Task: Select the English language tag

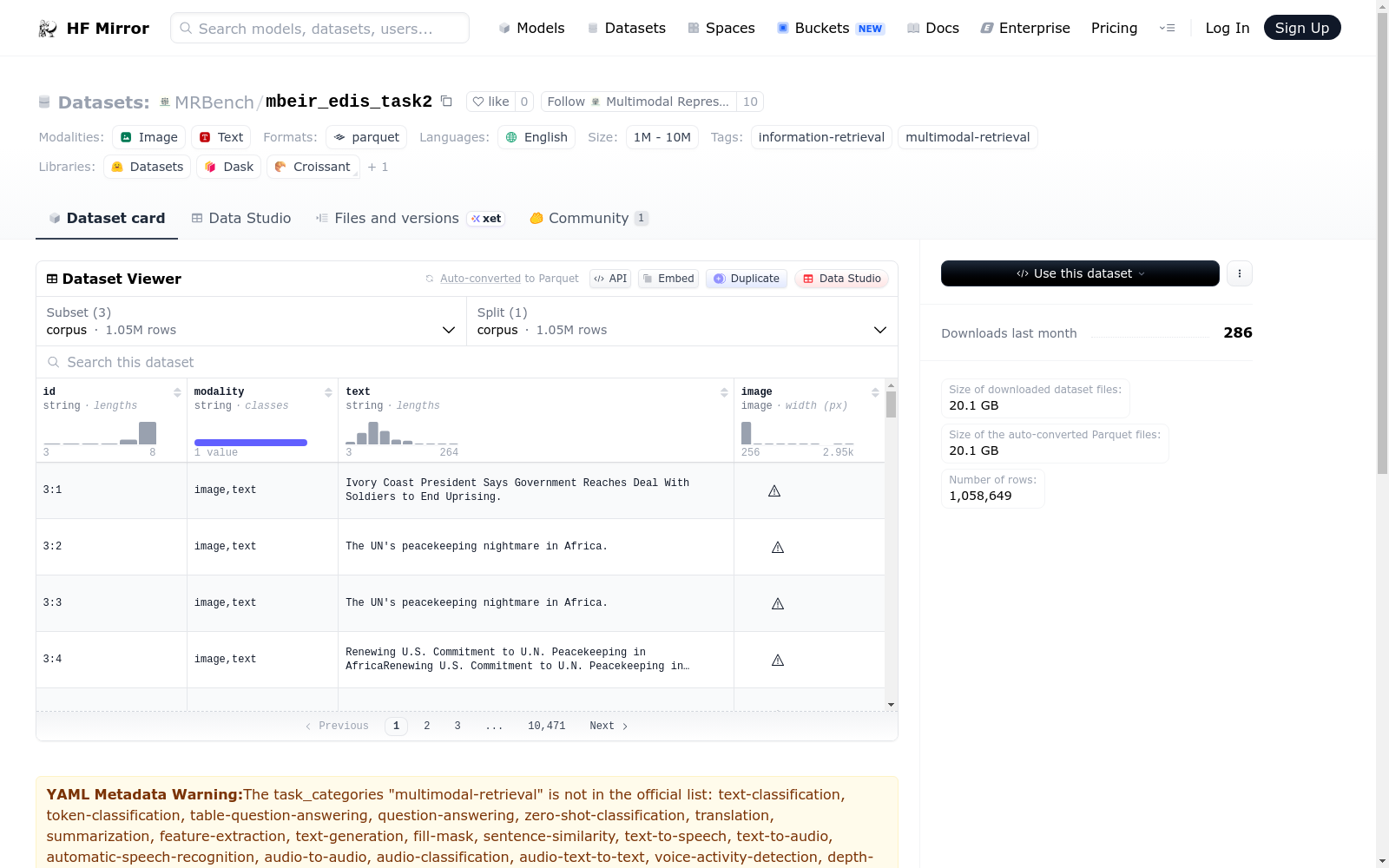Action: pos(537,137)
